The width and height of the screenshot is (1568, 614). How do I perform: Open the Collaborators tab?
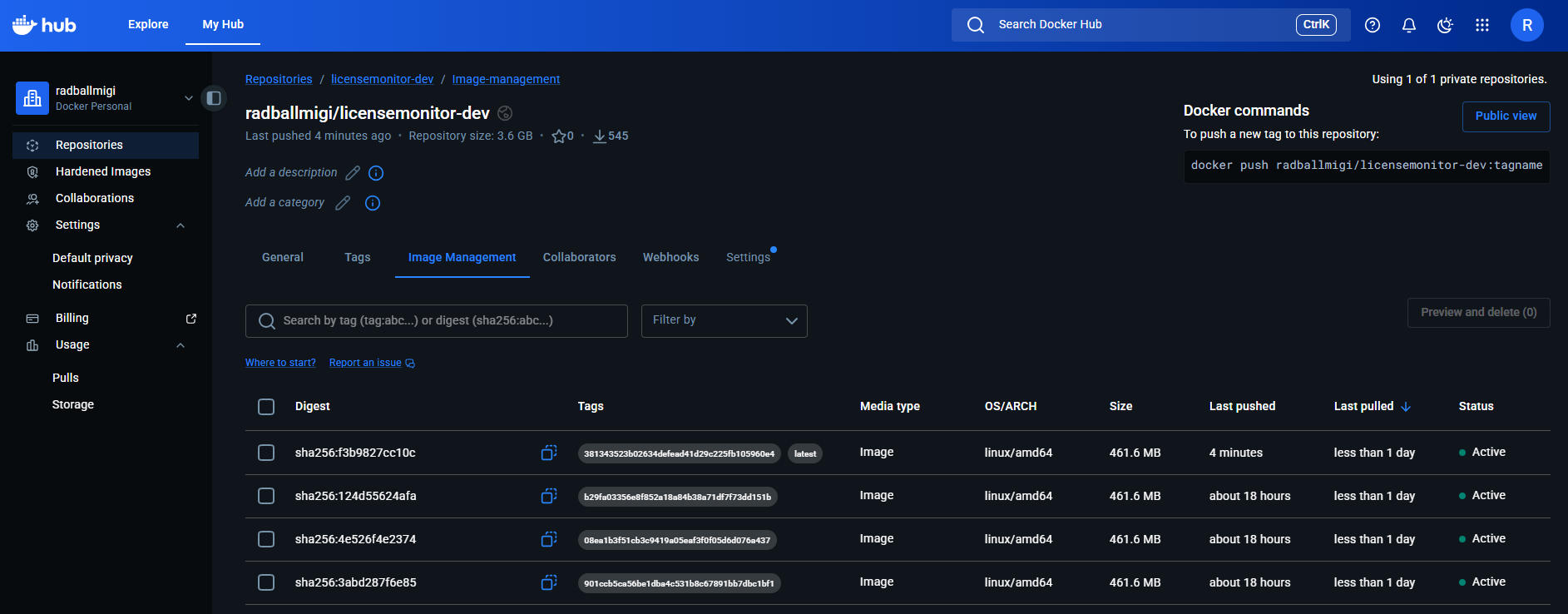point(580,257)
